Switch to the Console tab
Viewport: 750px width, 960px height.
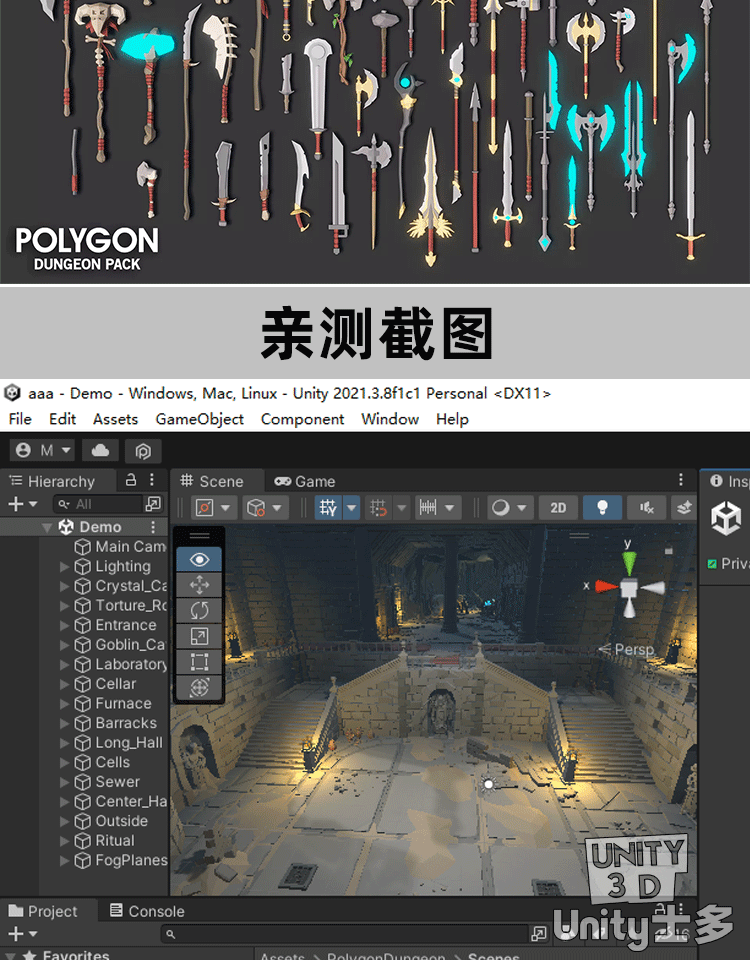(x=147, y=911)
